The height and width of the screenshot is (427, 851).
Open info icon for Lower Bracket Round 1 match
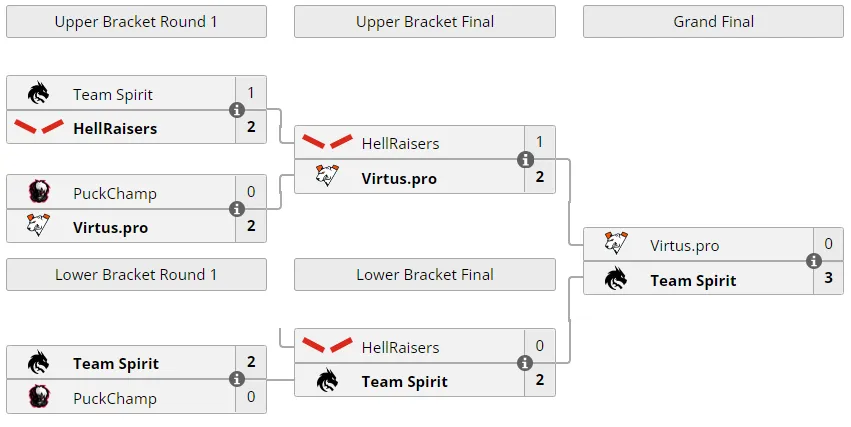(237, 379)
